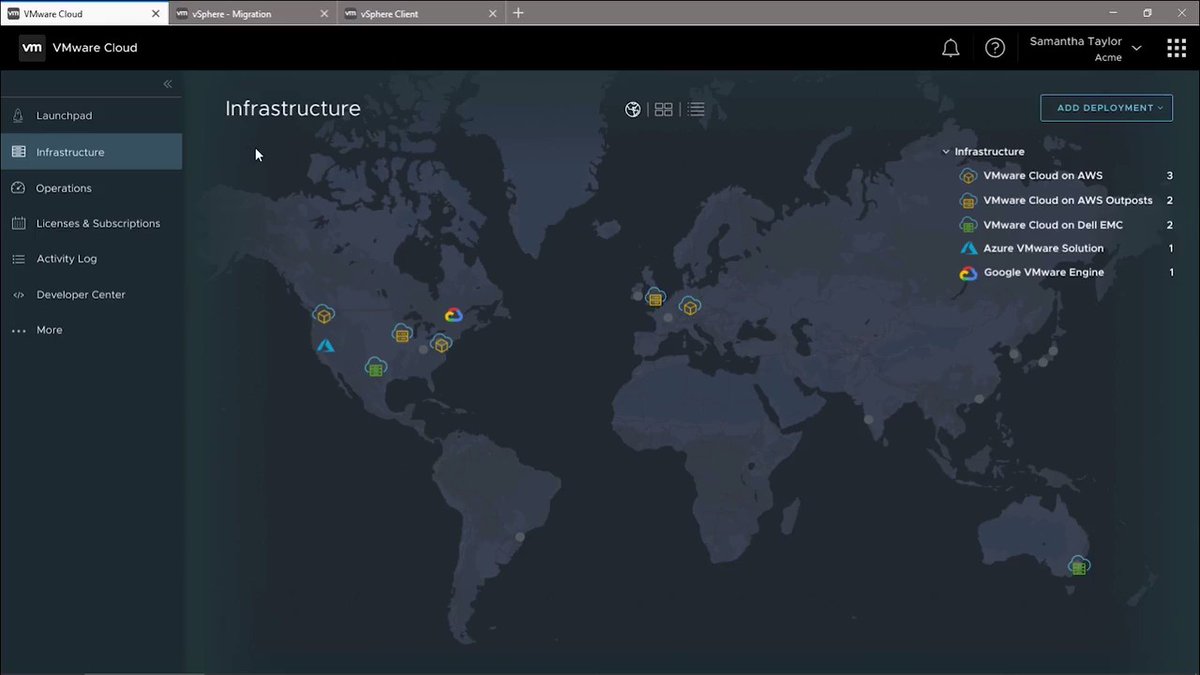Click the AWS cloud icon in legend
Image resolution: width=1200 pixels, height=675 pixels.
968,176
